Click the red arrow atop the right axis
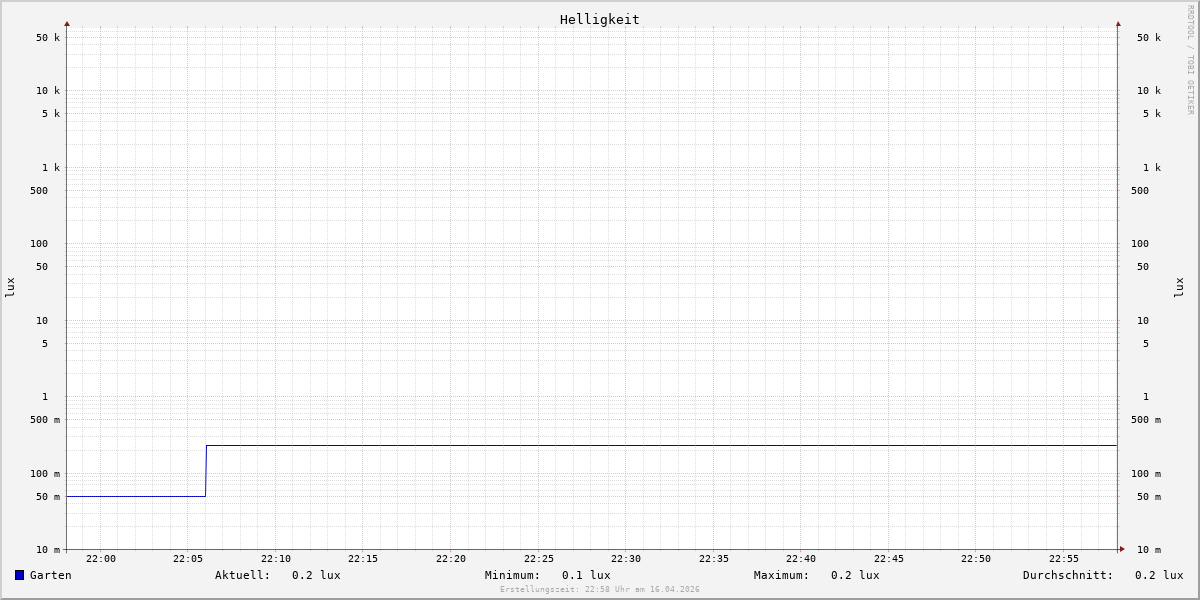This screenshot has width=1200, height=600. [x=1118, y=23]
